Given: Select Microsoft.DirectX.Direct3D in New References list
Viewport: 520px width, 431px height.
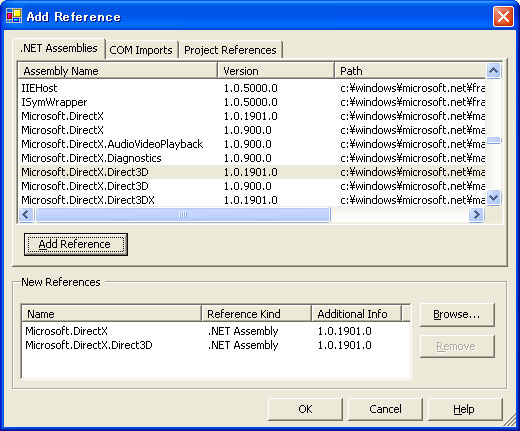Looking at the screenshot, I should [x=216, y=345].
